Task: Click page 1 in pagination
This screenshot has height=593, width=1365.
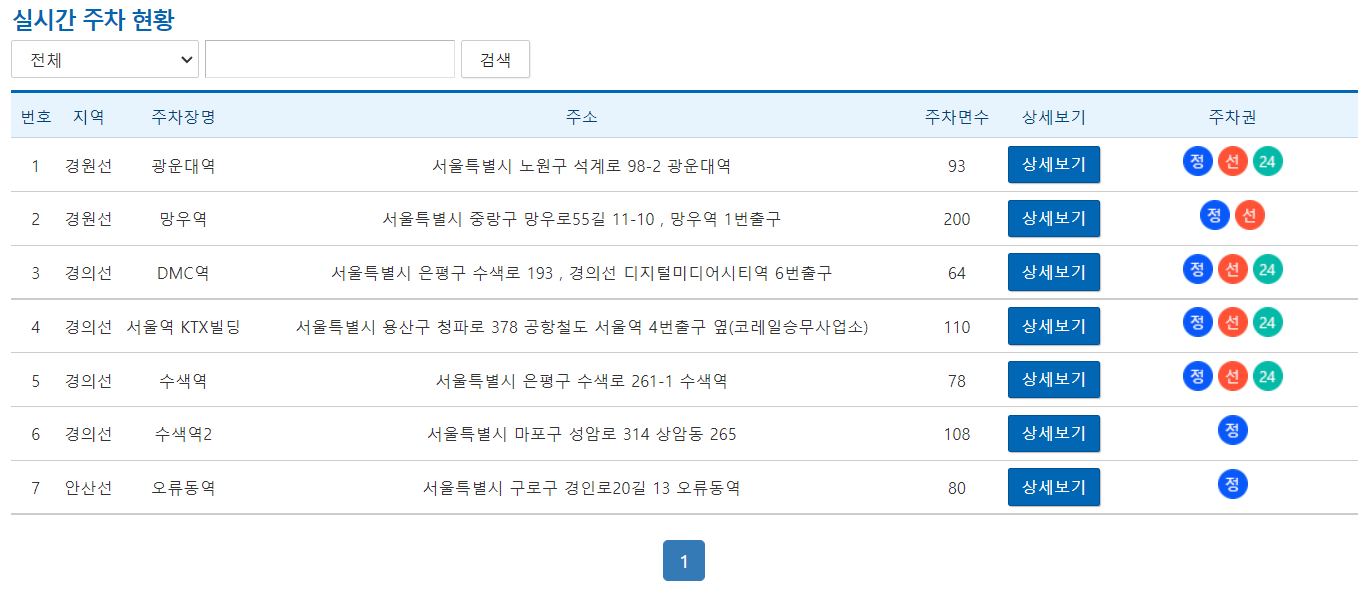Action: point(683,560)
